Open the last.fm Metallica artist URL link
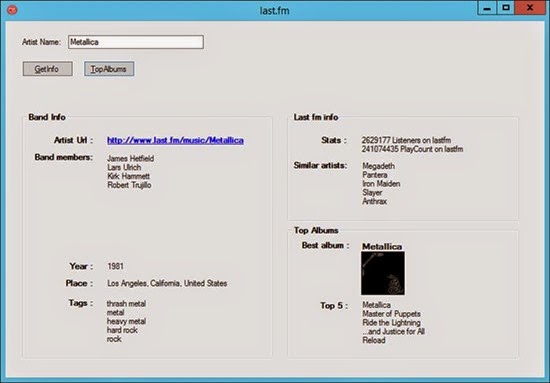Viewport: 550px width, 383px height. tap(175, 140)
